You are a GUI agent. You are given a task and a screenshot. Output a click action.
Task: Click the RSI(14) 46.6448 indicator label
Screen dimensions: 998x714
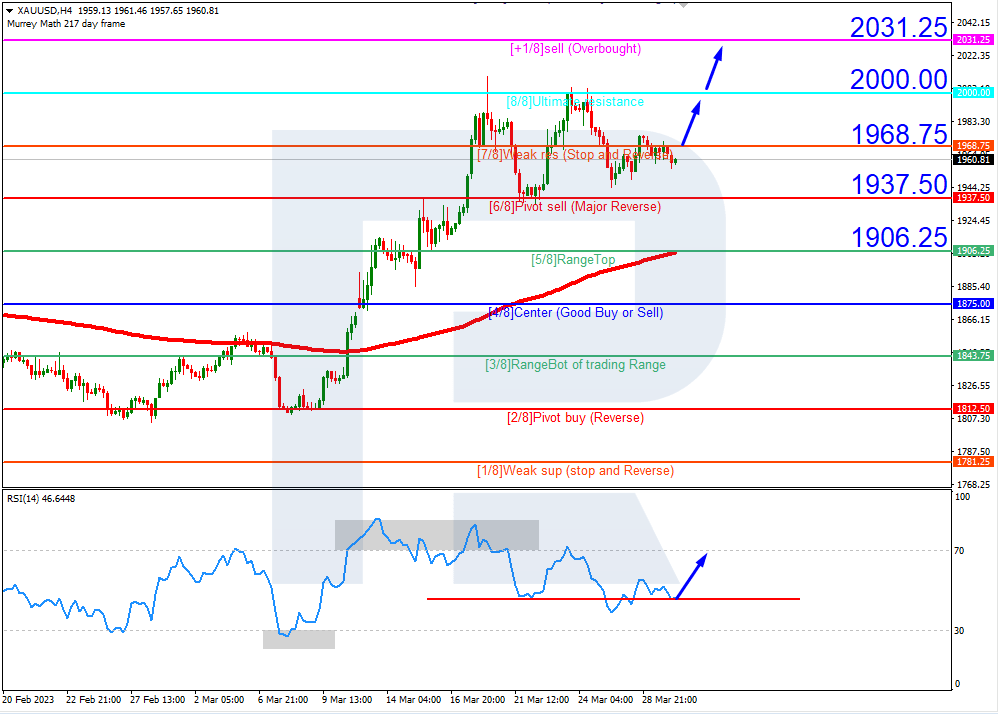43,497
